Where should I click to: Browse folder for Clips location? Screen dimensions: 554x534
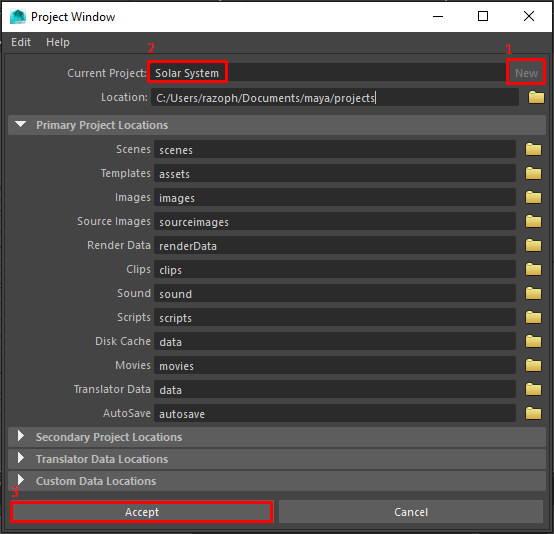533,270
